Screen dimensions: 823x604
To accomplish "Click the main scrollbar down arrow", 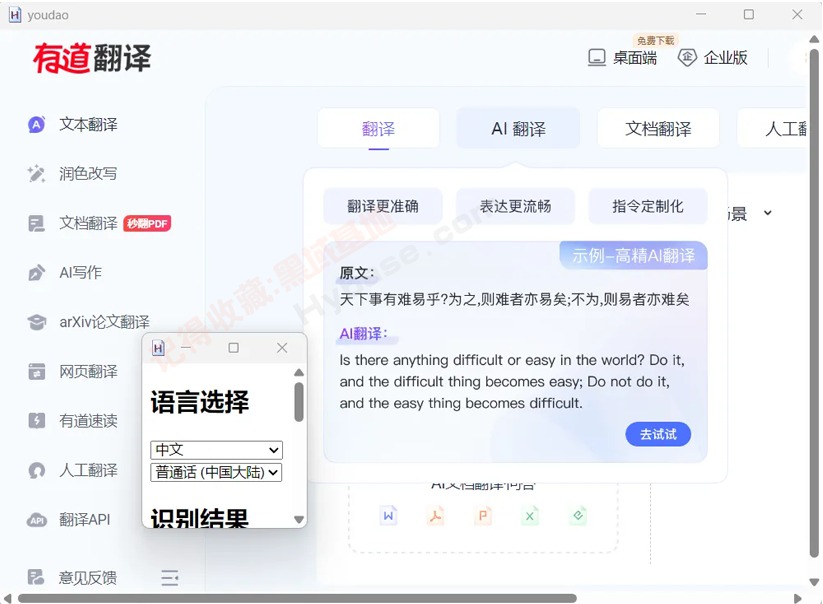I will click(814, 582).
